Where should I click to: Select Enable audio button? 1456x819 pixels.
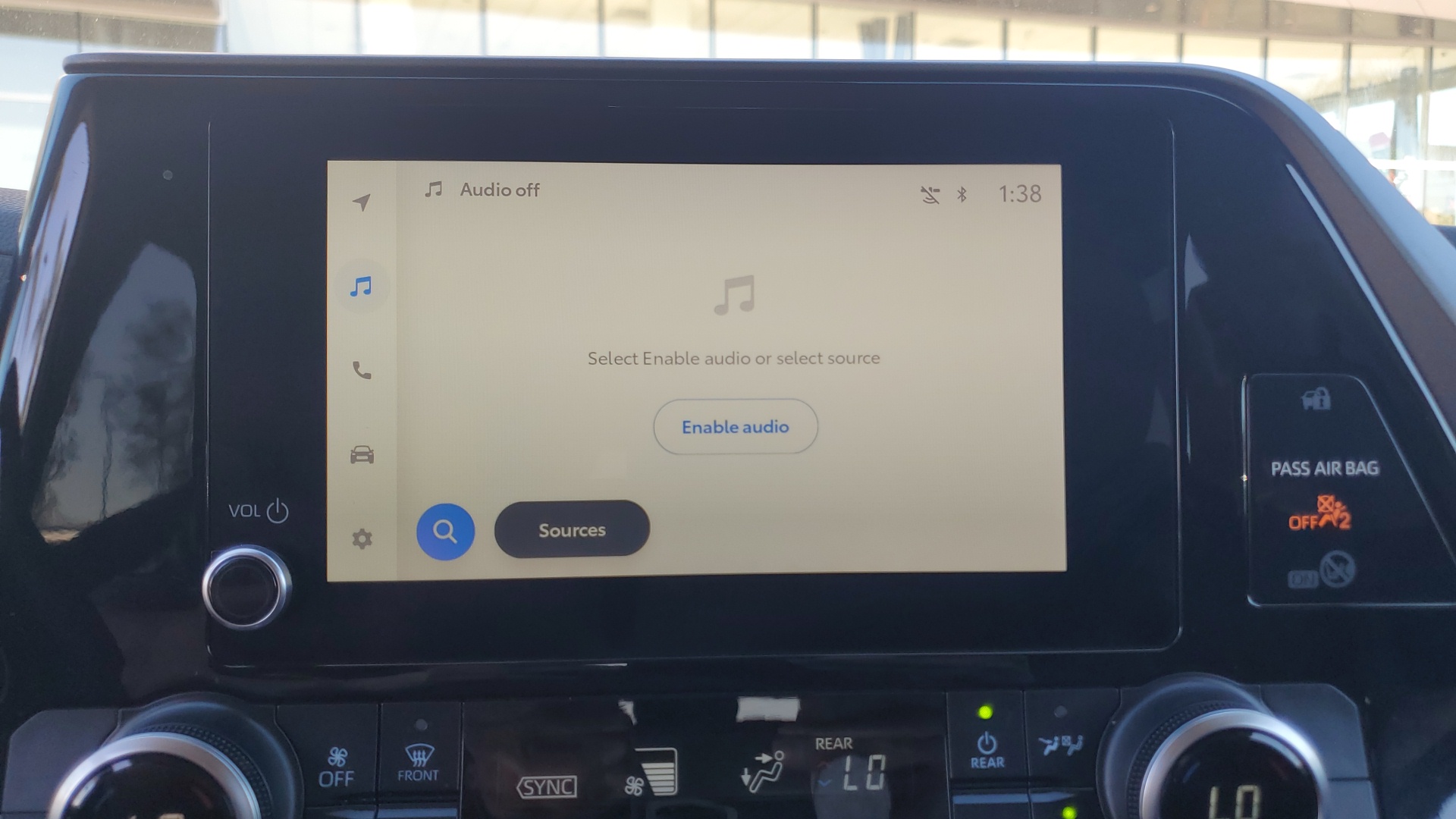coord(735,427)
